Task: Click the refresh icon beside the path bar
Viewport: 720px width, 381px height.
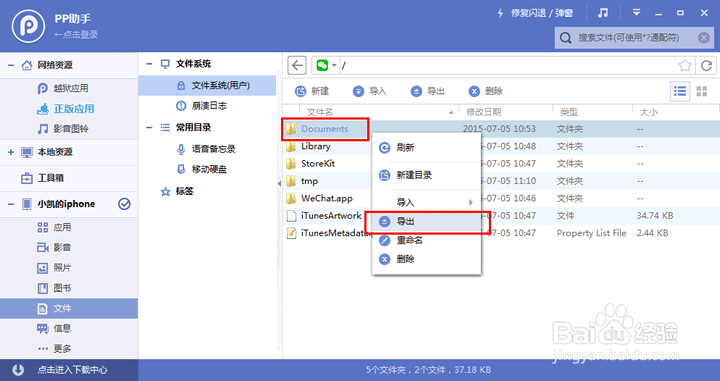Action: (707, 65)
